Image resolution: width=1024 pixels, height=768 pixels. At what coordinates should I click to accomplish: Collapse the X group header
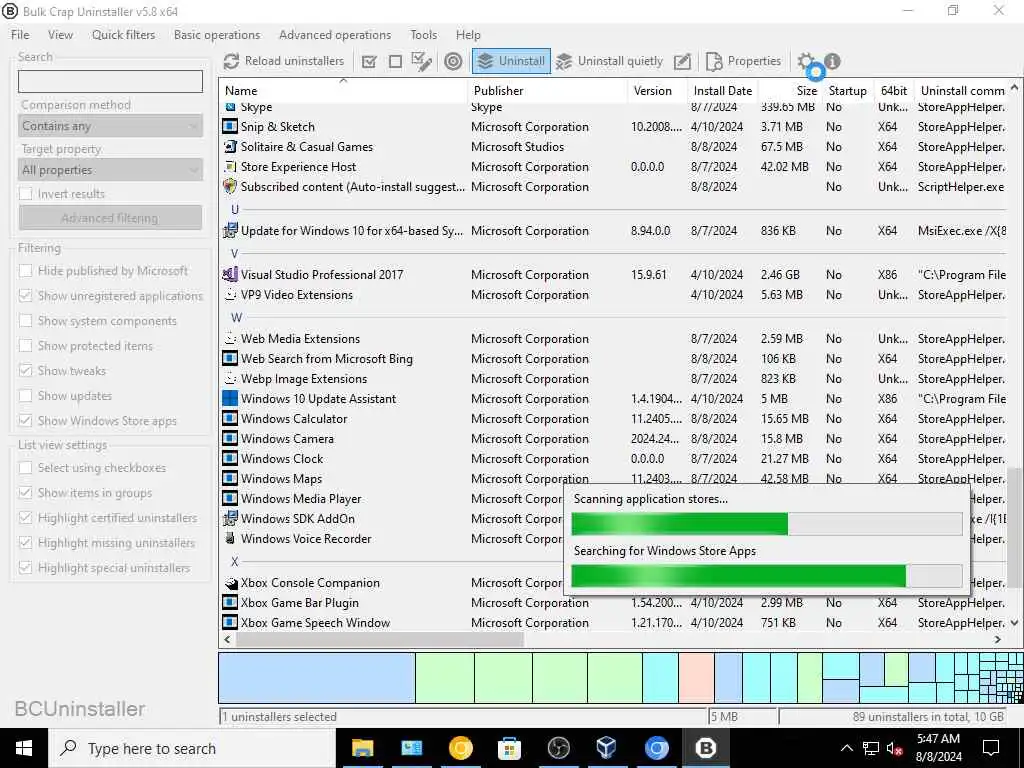pos(235,562)
